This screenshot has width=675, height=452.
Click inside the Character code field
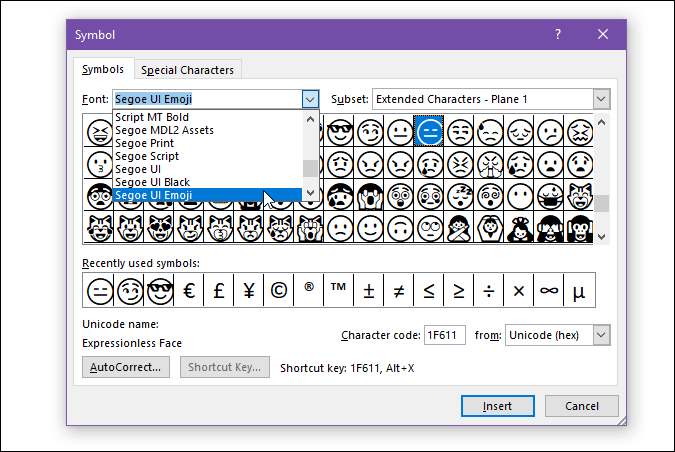tap(444, 336)
